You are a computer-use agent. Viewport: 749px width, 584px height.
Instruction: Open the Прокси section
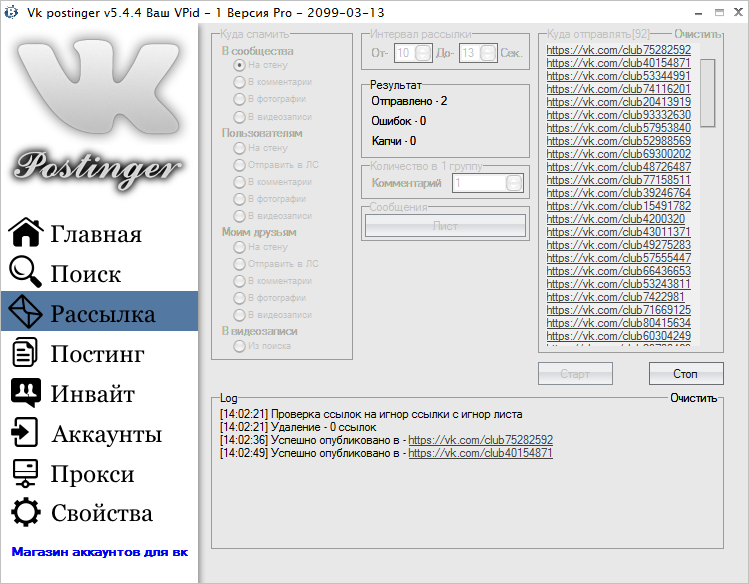coord(99,473)
